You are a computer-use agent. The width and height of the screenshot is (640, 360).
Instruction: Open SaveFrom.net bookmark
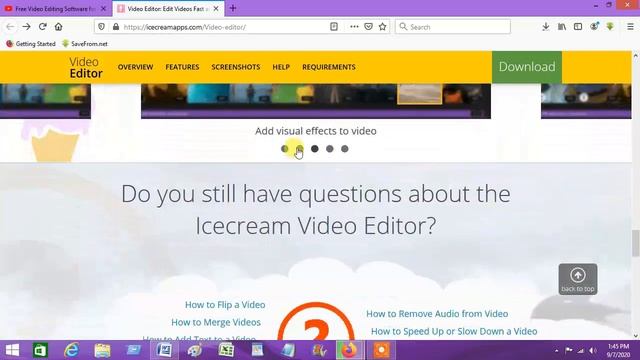[x=85, y=44]
